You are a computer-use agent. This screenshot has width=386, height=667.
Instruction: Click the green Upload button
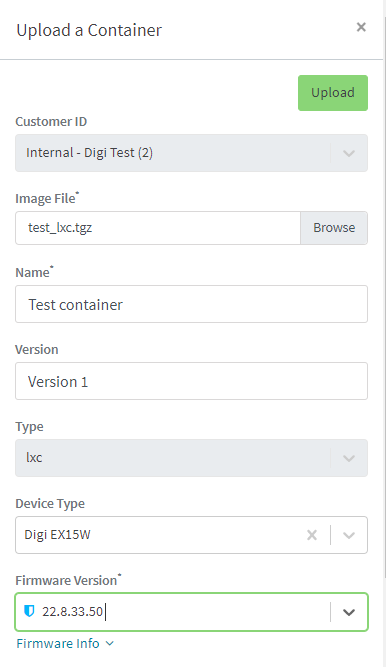(333, 93)
